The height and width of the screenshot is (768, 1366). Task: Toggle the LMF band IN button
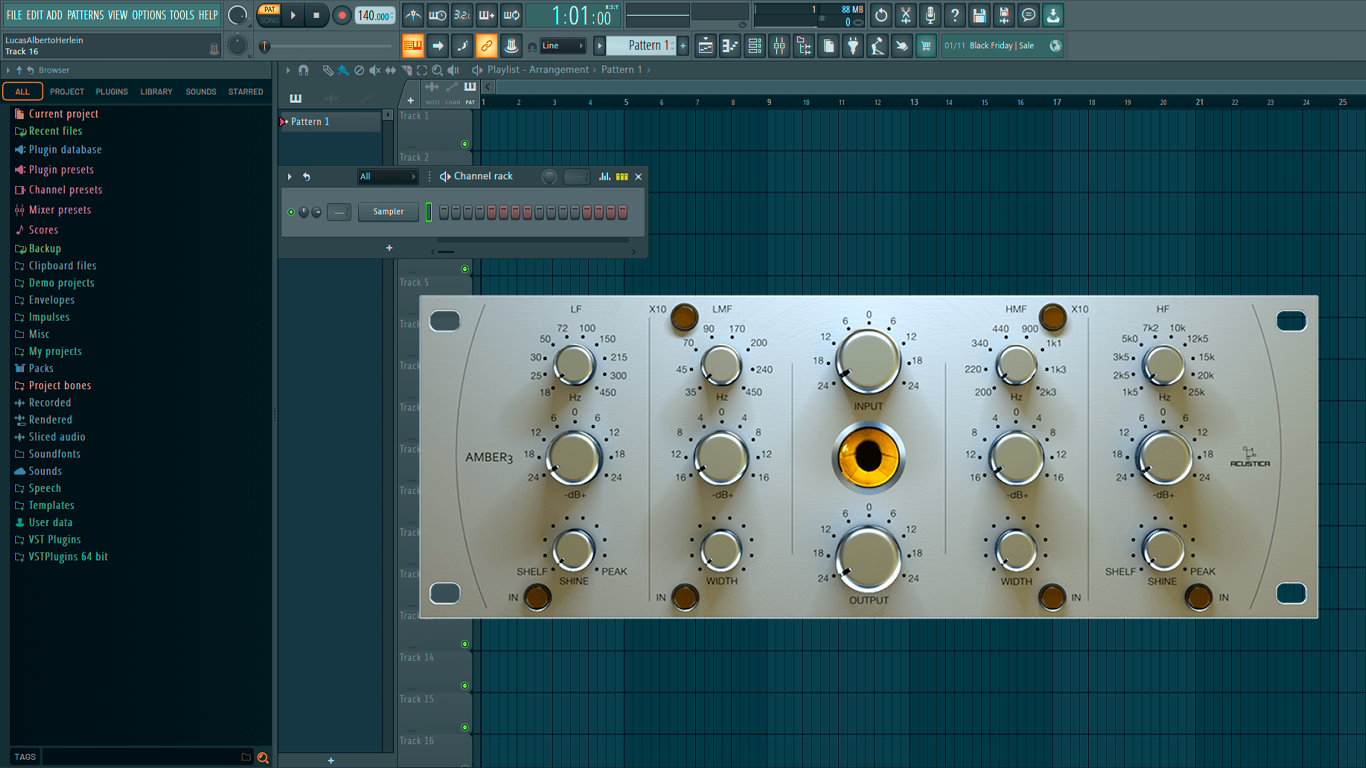tap(685, 598)
